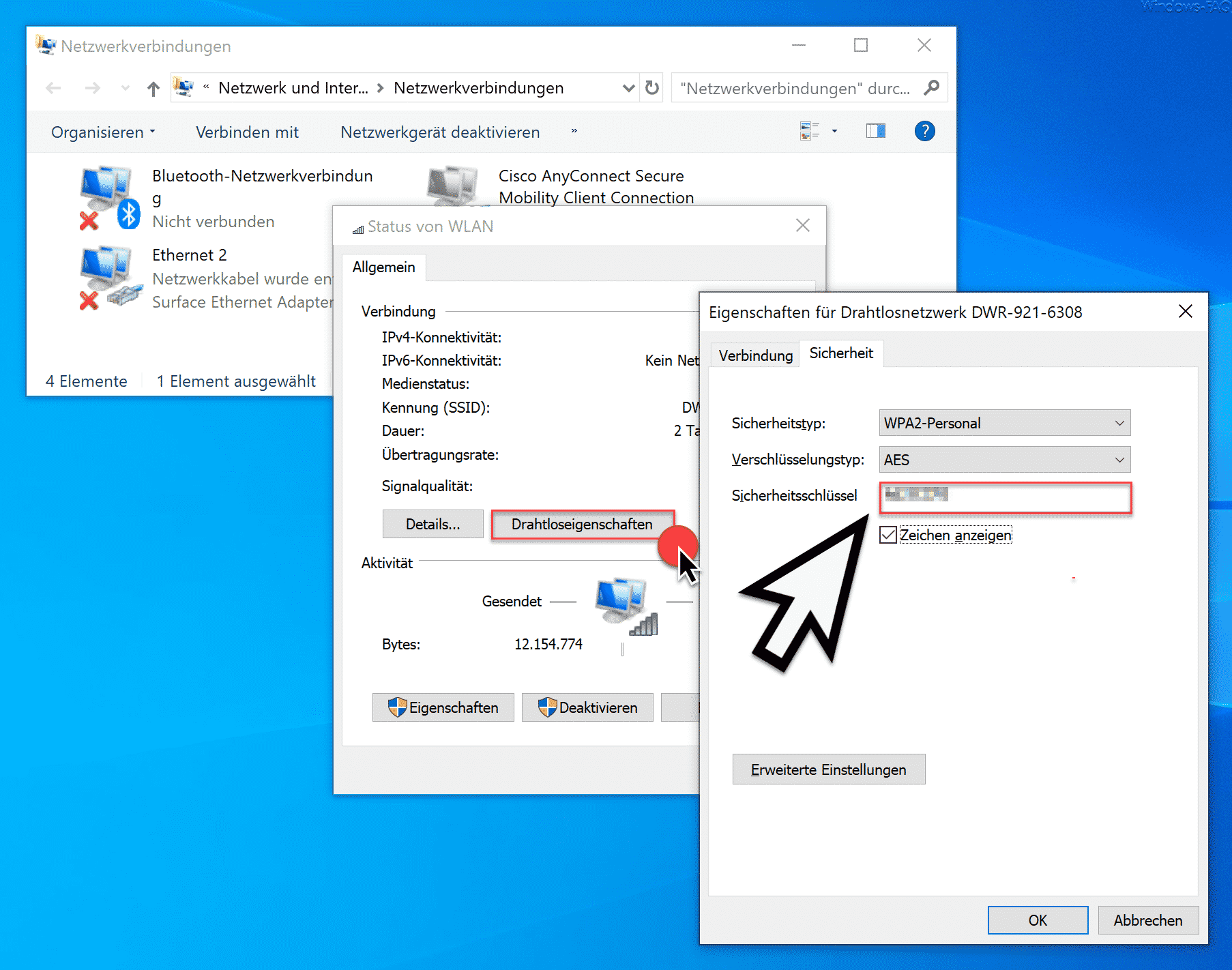Open the Organisieren menu

point(103,132)
